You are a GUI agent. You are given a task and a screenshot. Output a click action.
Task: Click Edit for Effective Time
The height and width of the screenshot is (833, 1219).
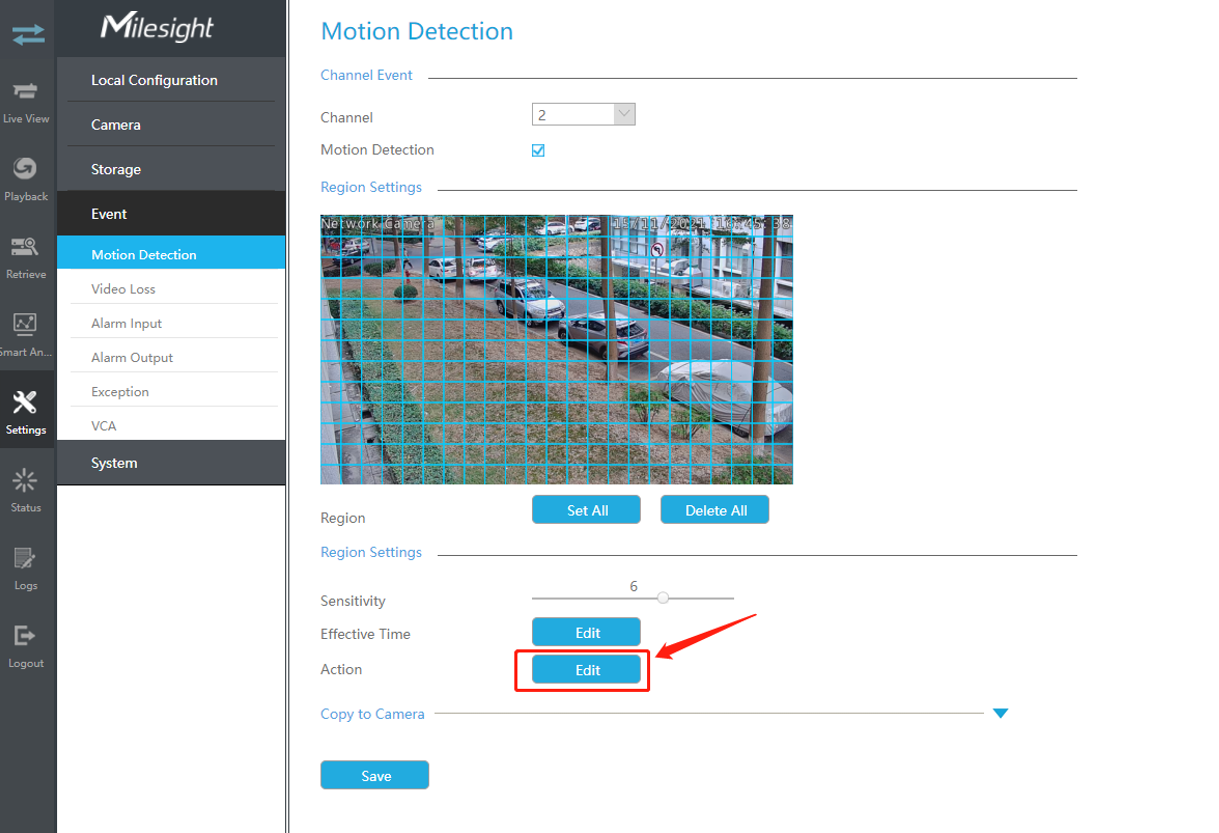point(586,632)
